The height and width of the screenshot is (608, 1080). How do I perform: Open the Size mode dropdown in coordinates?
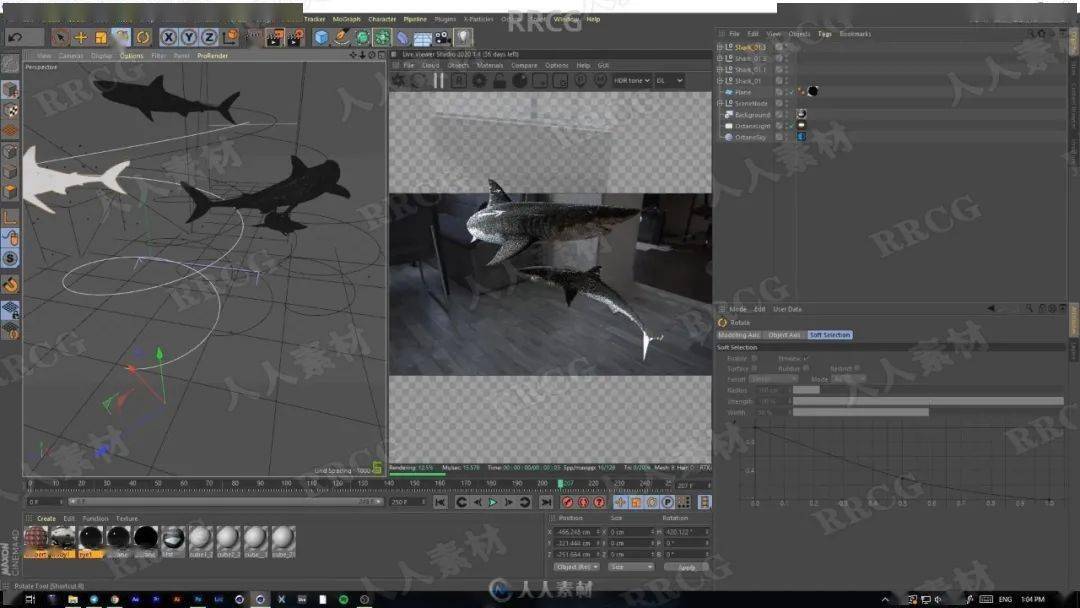click(630, 567)
